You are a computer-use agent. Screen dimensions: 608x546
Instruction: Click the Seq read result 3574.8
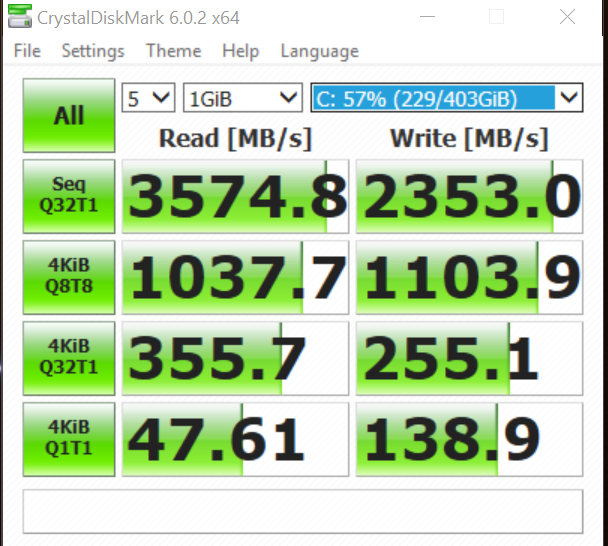click(235, 196)
